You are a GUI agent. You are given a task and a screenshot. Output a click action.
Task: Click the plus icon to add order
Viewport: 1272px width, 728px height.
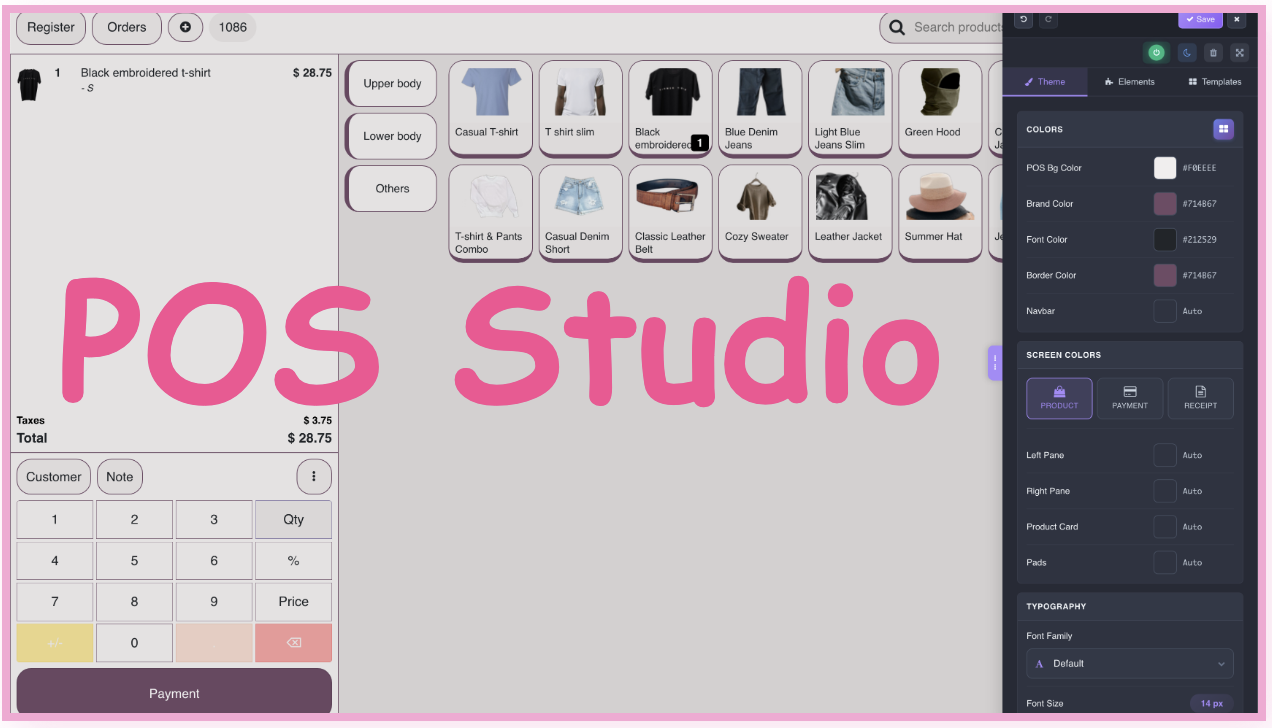[x=185, y=27]
